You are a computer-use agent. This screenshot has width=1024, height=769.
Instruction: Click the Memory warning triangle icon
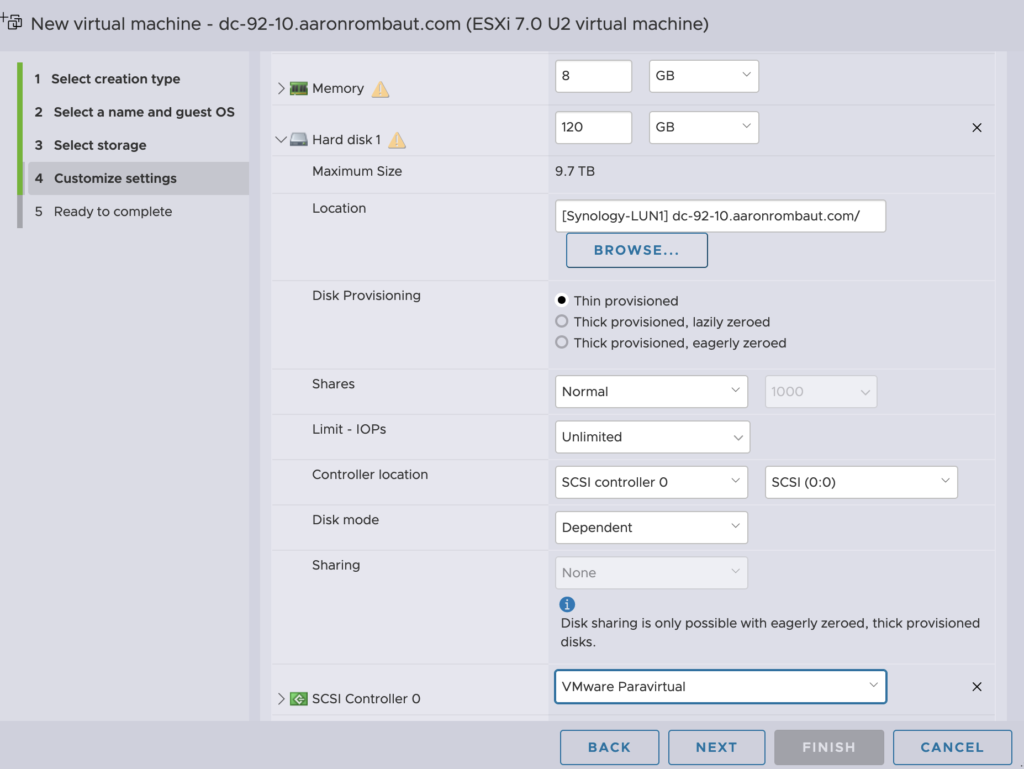point(380,89)
